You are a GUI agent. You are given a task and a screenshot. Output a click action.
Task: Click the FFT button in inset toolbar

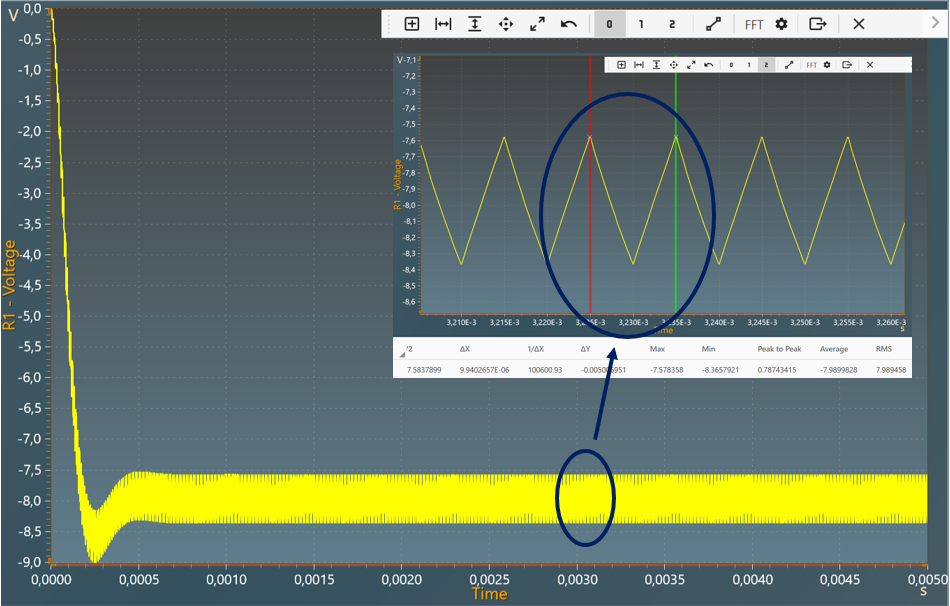812,65
